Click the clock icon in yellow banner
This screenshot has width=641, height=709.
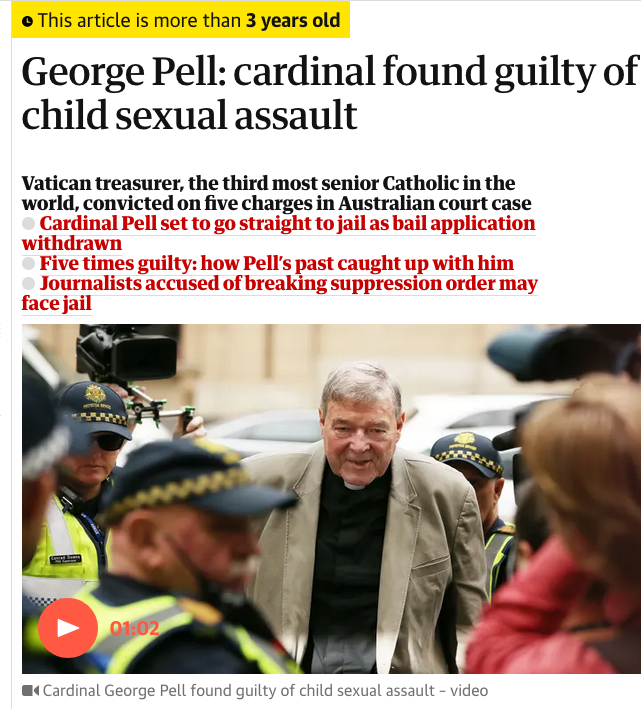coord(27,21)
